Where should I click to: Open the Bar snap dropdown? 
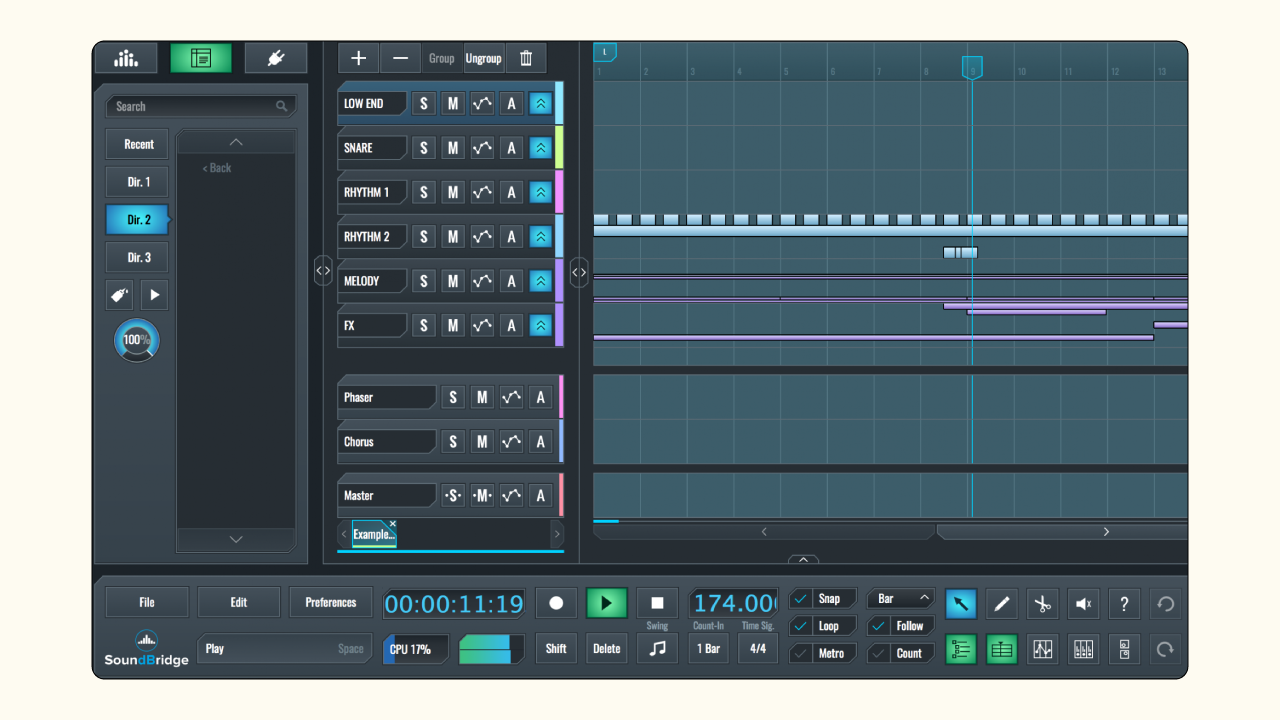click(901, 599)
